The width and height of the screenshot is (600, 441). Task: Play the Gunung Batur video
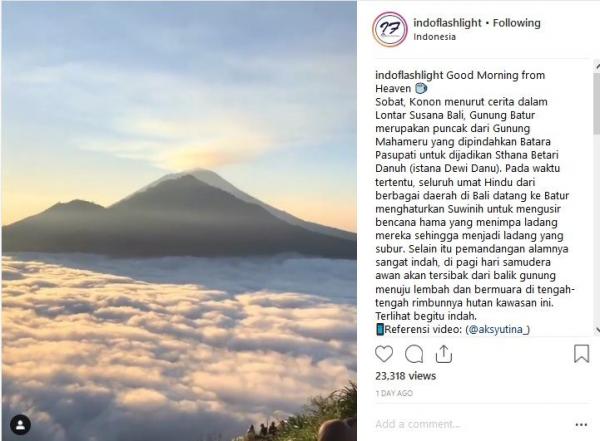point(179,220)
